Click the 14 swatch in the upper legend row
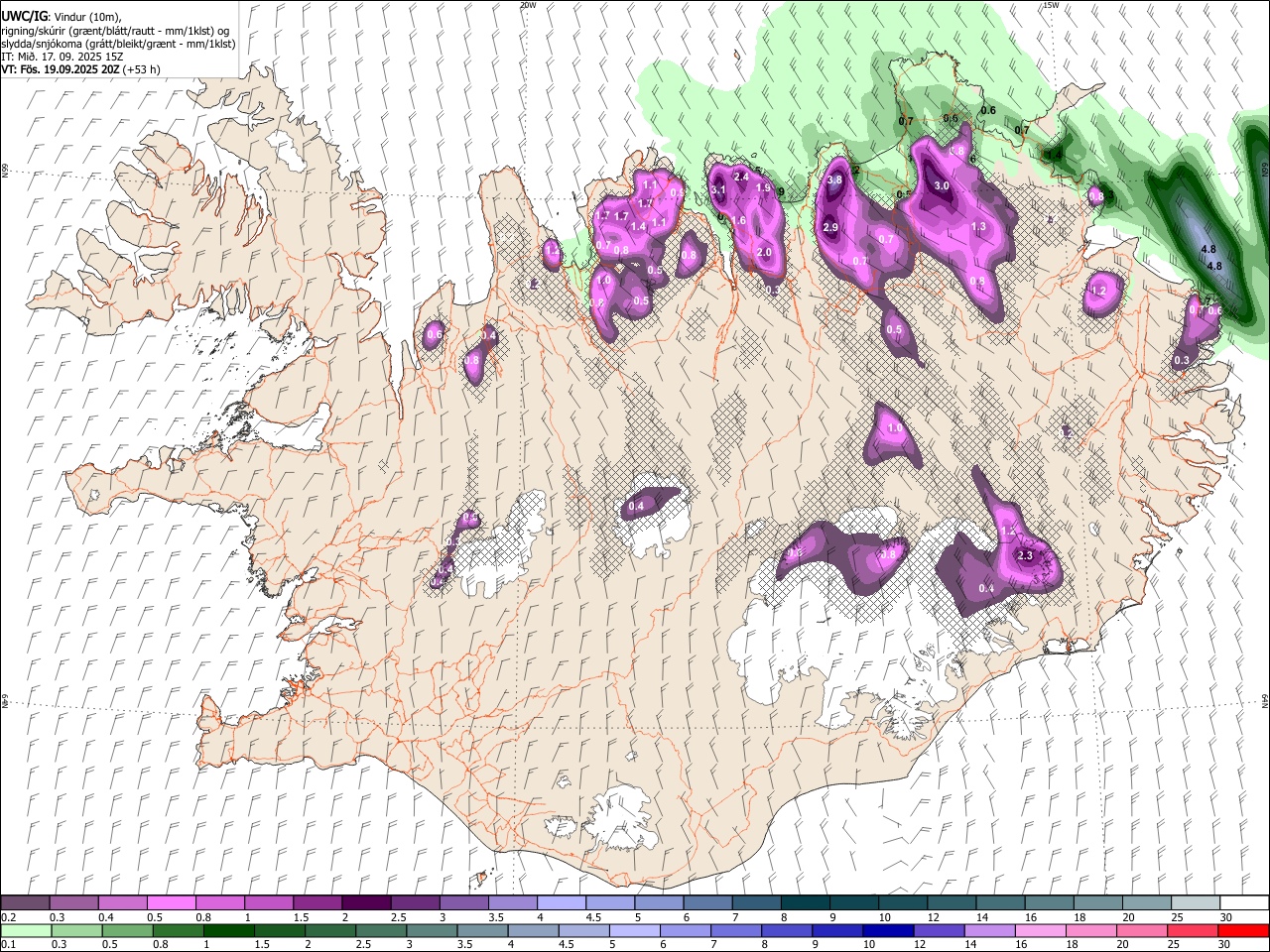The width and height of the screenshot is (1270, 952). [x=1000, y=903]
